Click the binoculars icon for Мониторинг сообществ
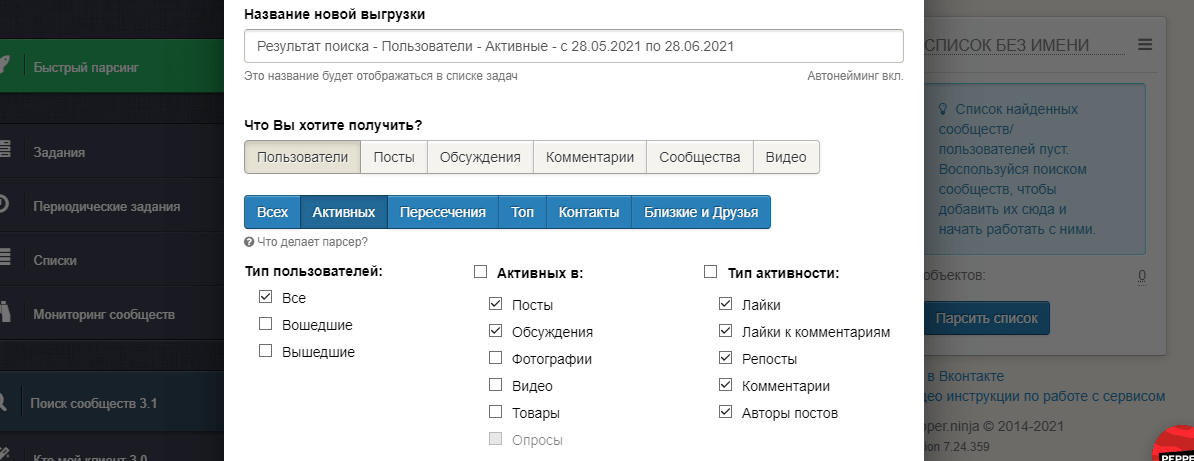 (x=5, y=314)
